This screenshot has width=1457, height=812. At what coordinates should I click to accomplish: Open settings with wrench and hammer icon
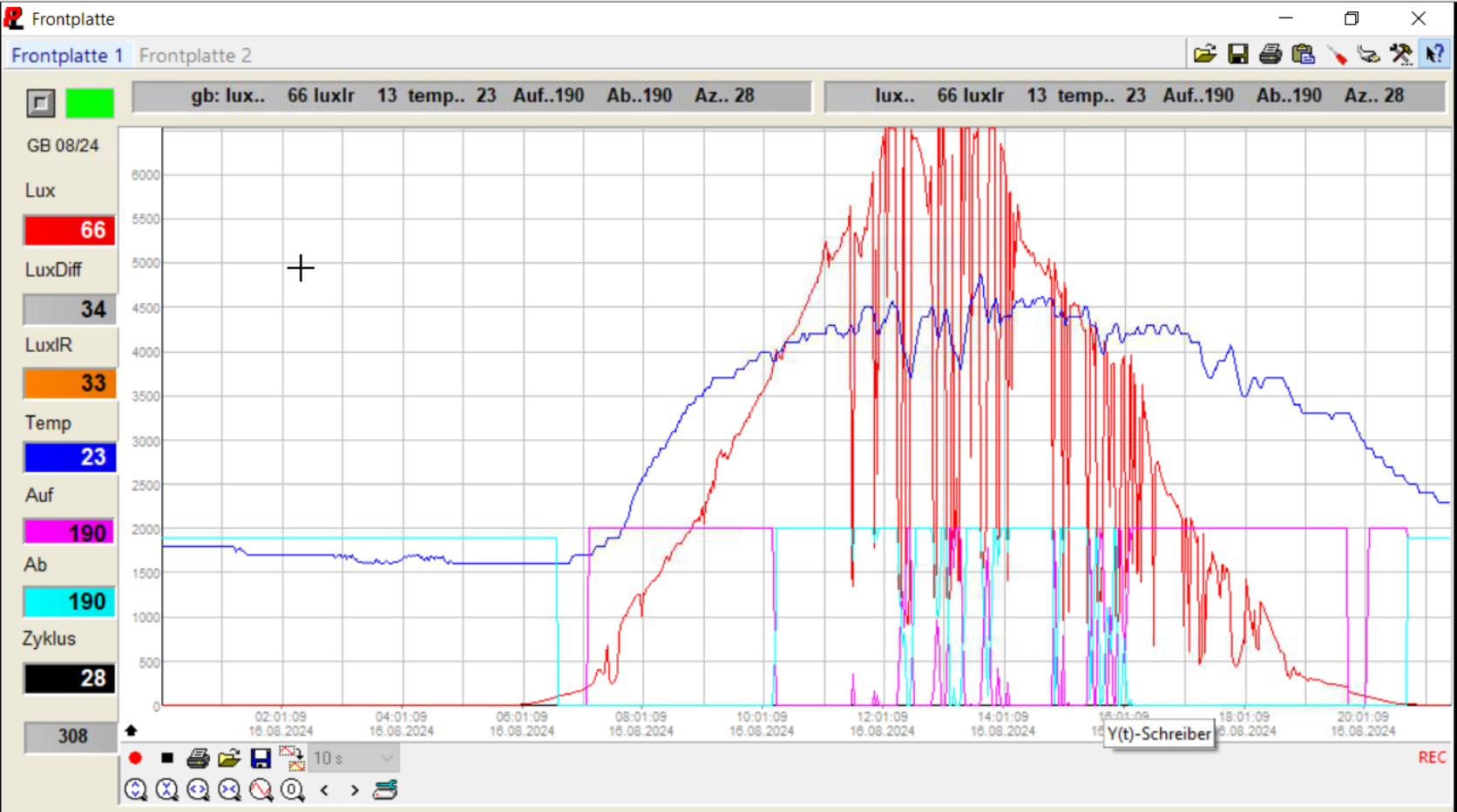tap(1401, 54)
